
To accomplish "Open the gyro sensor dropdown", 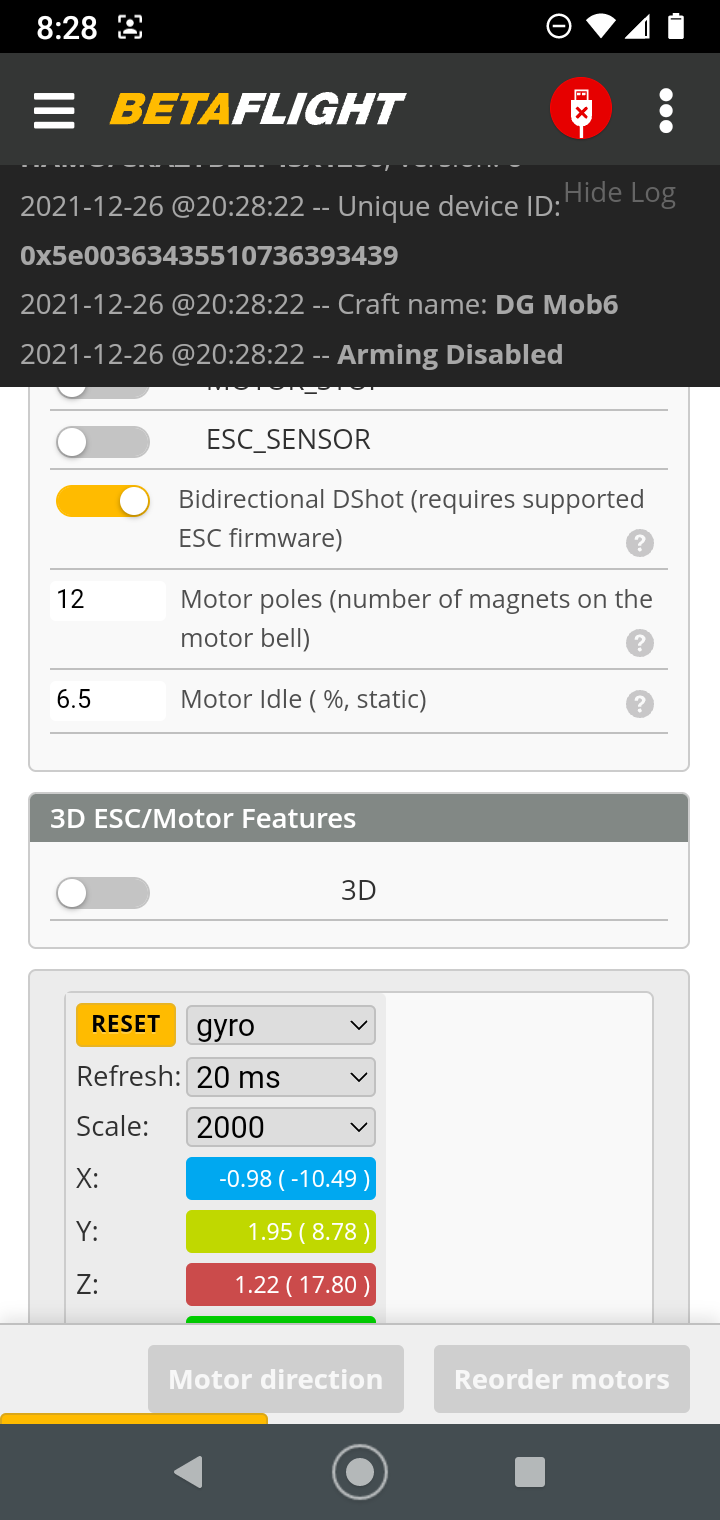I will tap(280, 1024).
